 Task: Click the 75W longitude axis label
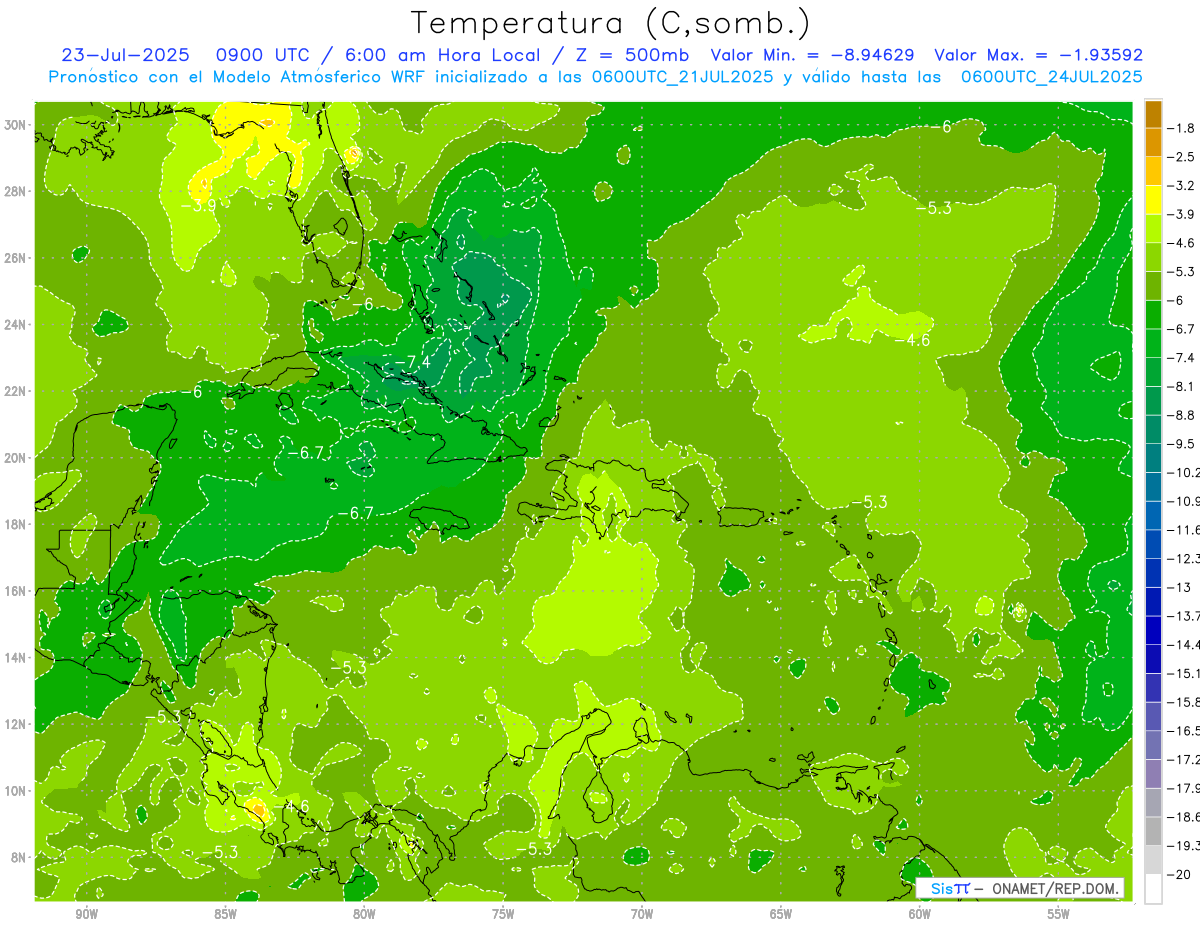[x=503, y=914]
